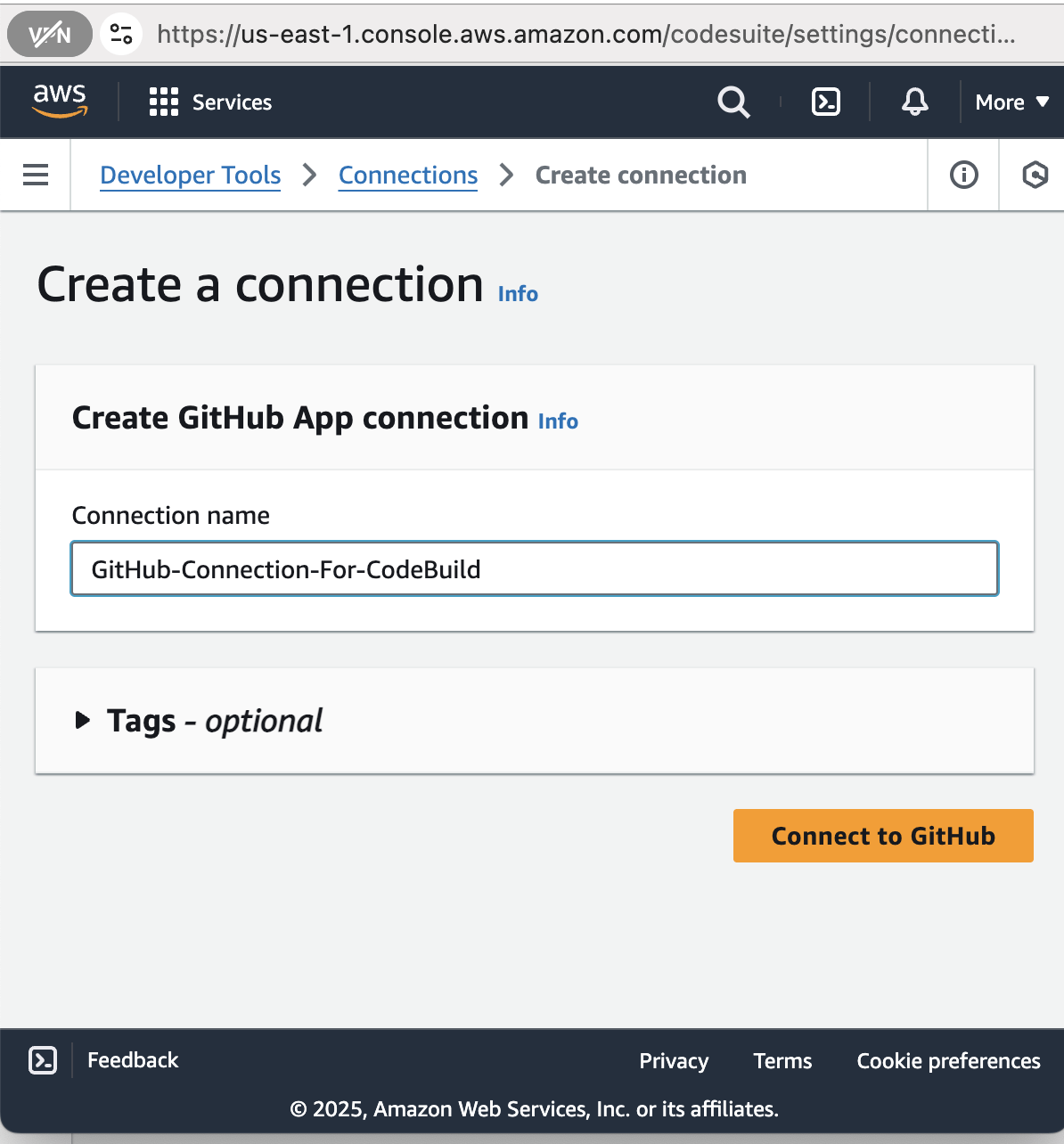Open the info panel circle icon

[963, 175]
